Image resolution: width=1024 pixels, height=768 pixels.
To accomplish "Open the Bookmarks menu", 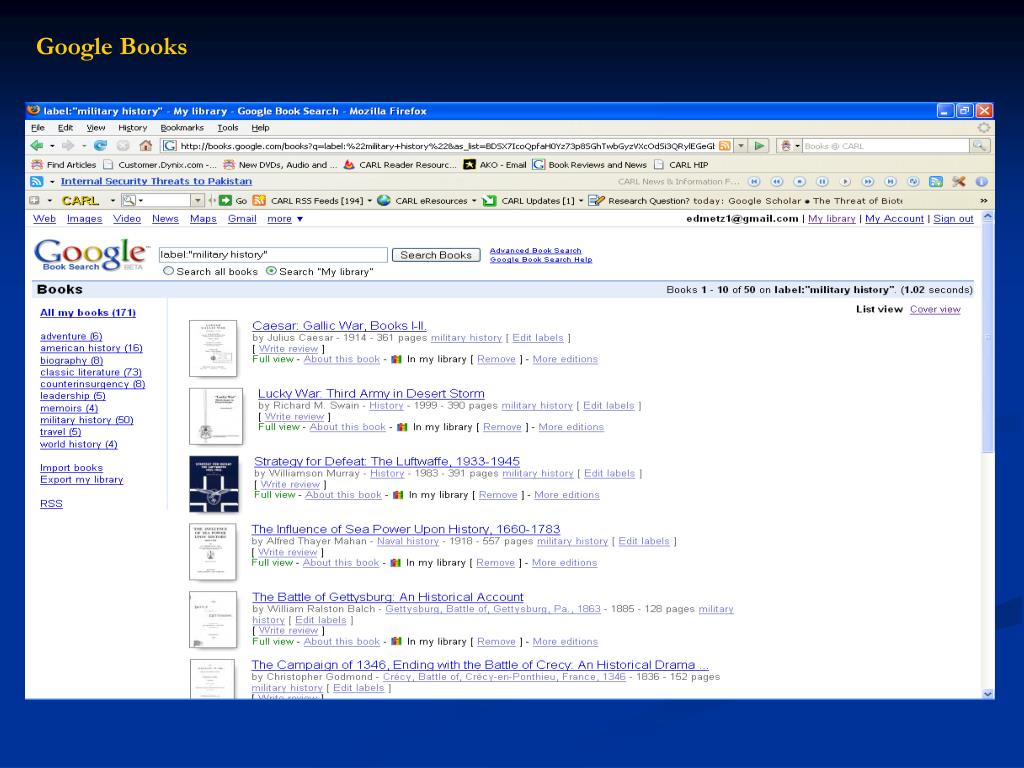I will click(x=182, y=128).
